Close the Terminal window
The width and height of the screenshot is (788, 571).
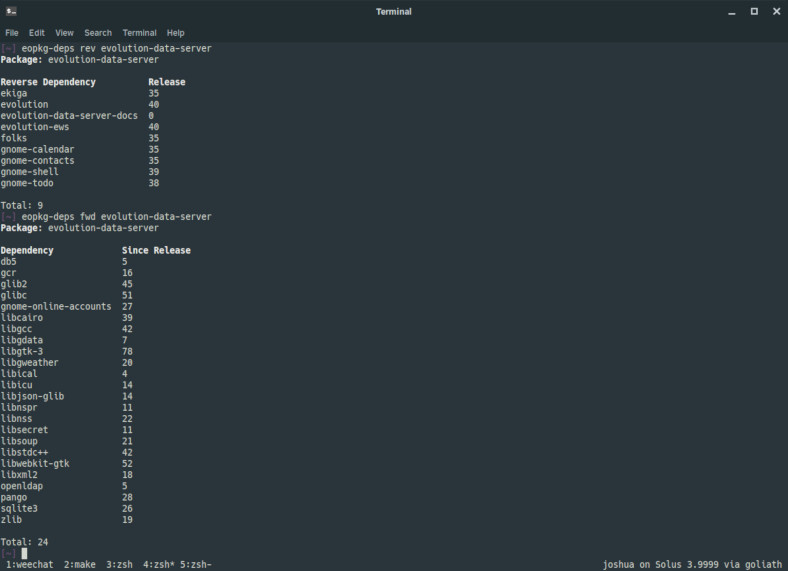pos(776,11)
